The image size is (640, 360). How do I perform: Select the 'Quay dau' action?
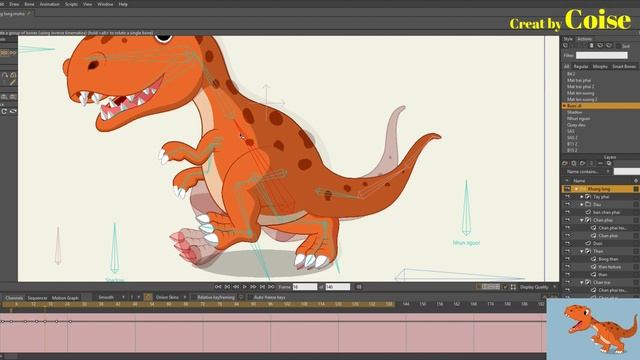coord(576,125)
